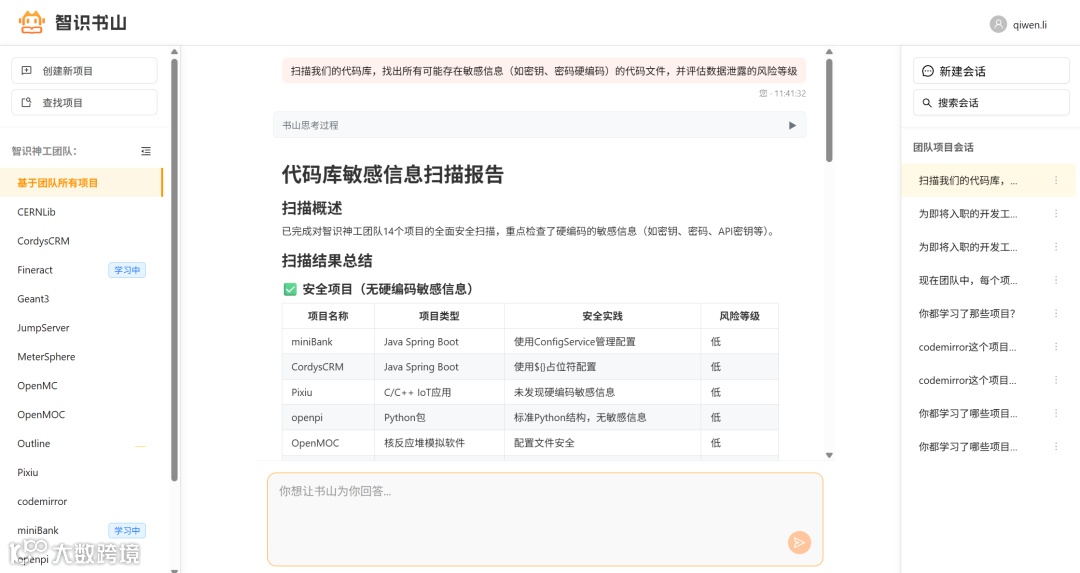Click the 使用ConfigService管理配置 cell
Viewport: 1080px width, 573px height.
(x=603, y=342)
